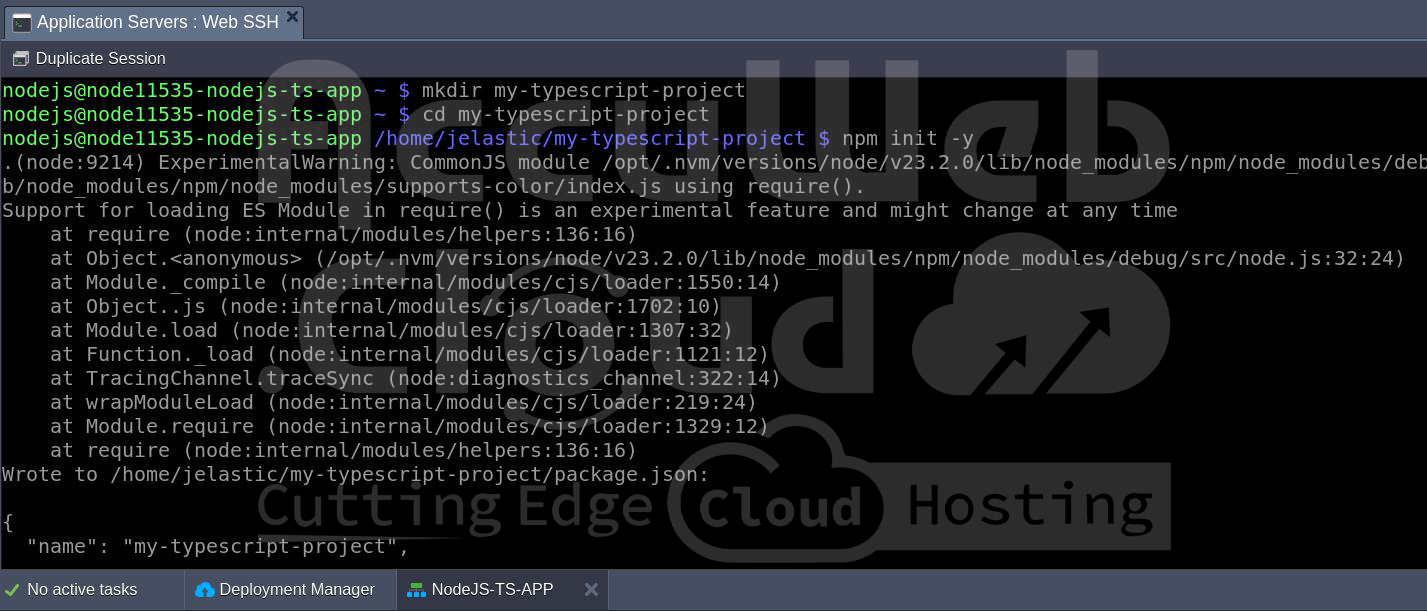Open the Deployment Manager
The height and width of the screenshot is (611, 1427).
(296, 590)
